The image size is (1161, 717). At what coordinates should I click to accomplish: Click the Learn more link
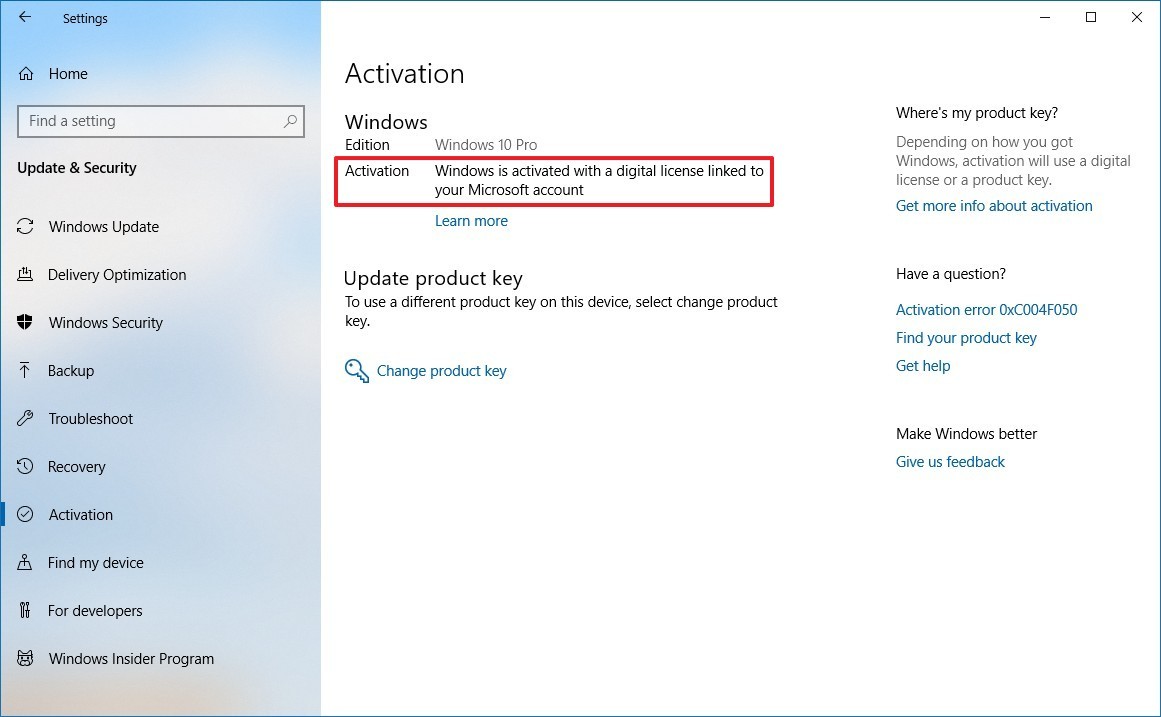point(471,220)
